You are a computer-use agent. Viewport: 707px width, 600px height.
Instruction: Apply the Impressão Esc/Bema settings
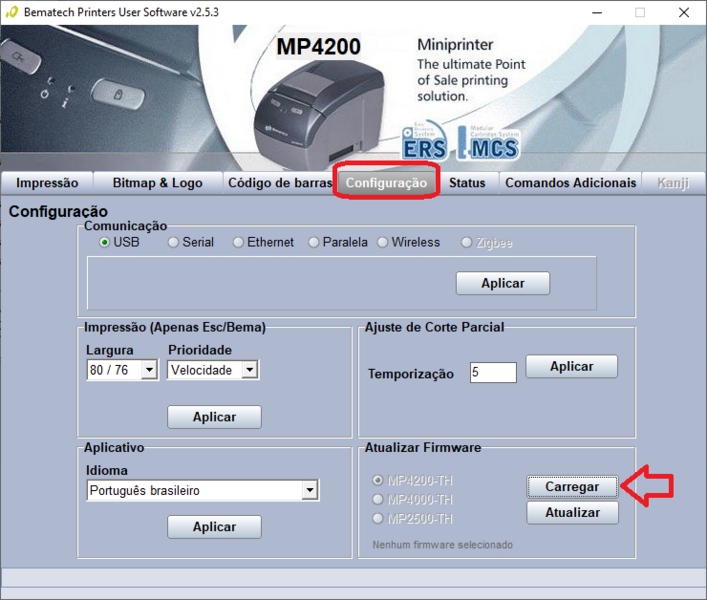[214, 417]
